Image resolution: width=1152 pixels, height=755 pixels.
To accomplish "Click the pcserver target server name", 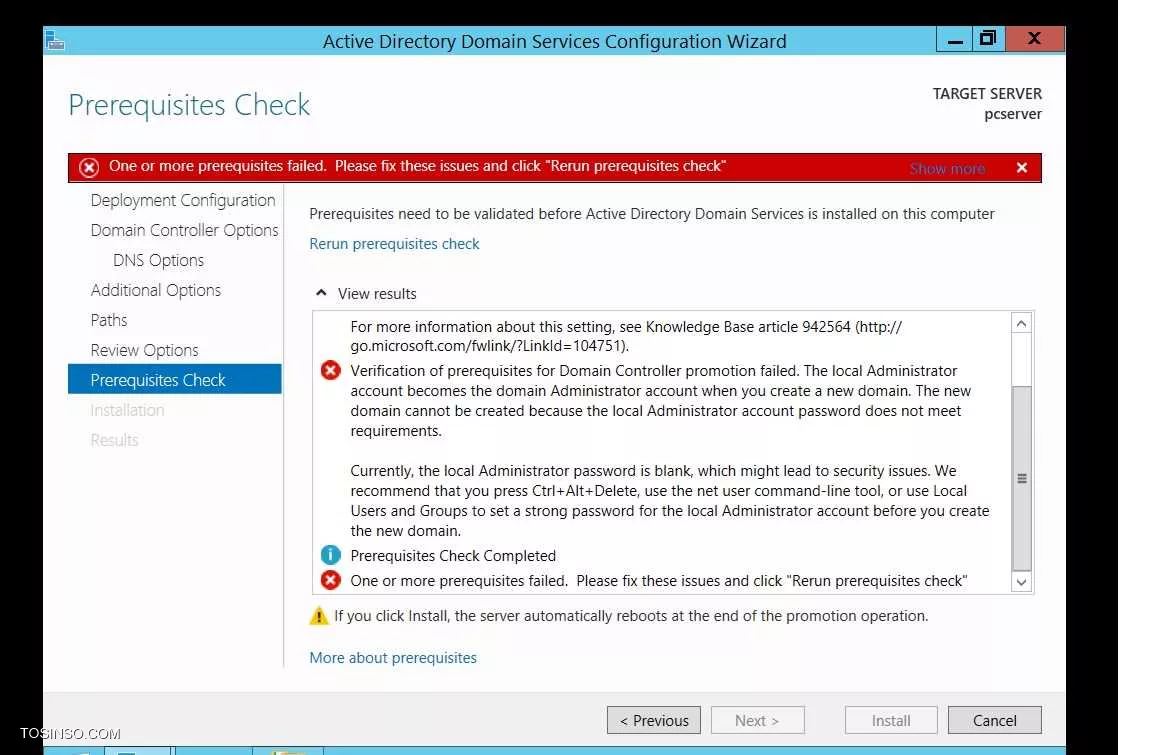I will pos(1012,115).
